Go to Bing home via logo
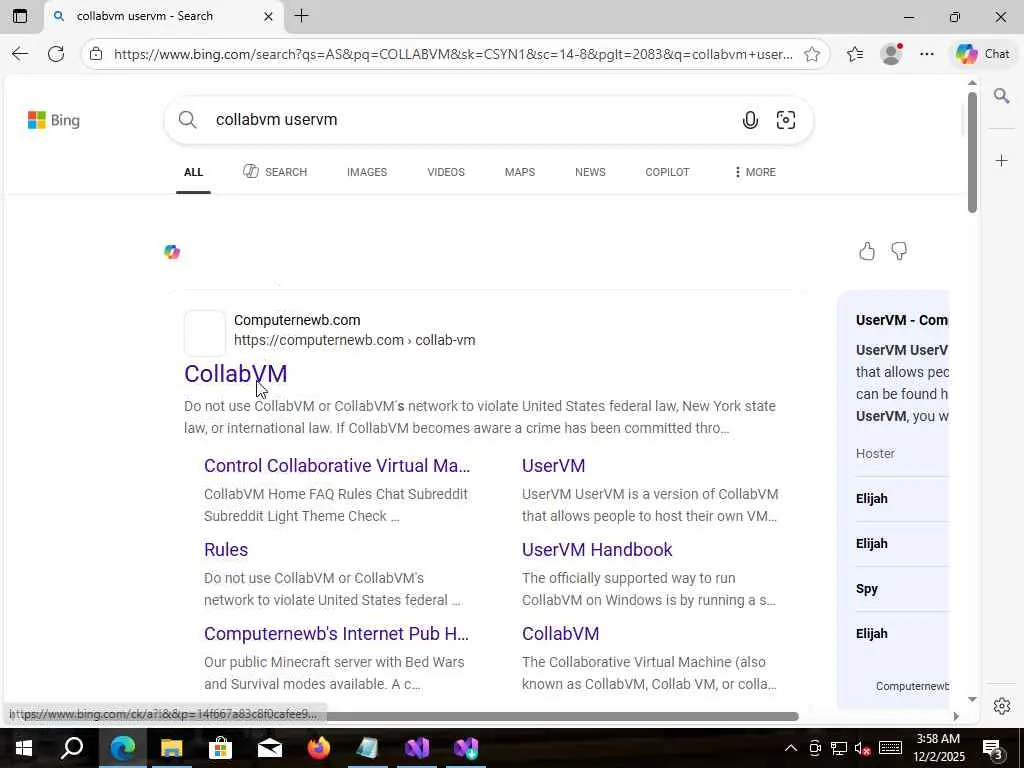This screenshot has width=1024, height=768. (x=54, y=120)
